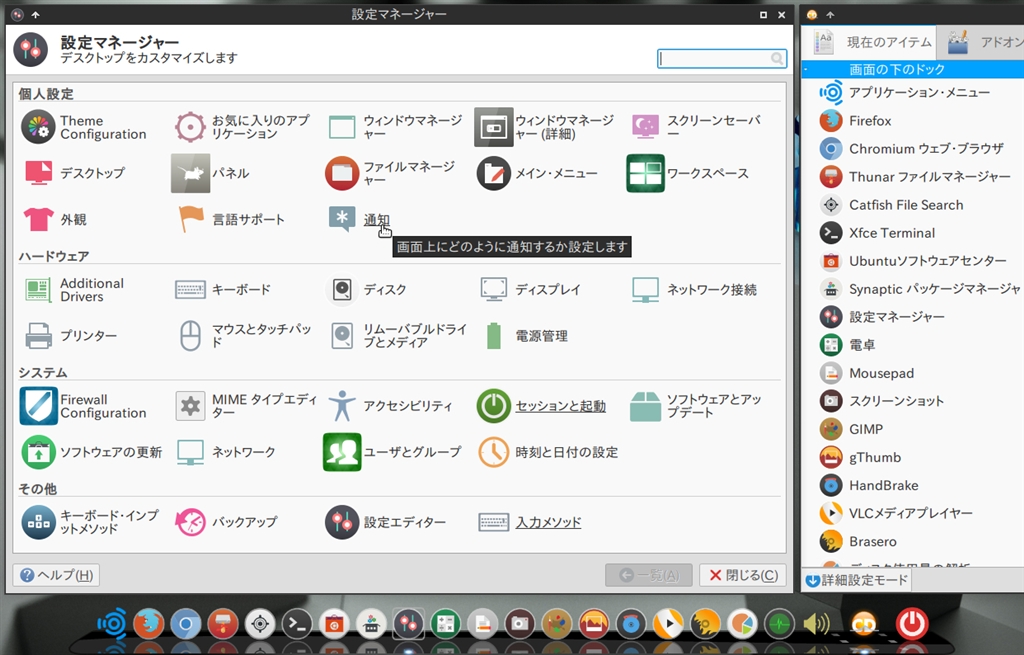Image resolution: width=1024 pixels, height=655 pixels.
Task: Open Firewall Configuration
Action: point(84,406)
